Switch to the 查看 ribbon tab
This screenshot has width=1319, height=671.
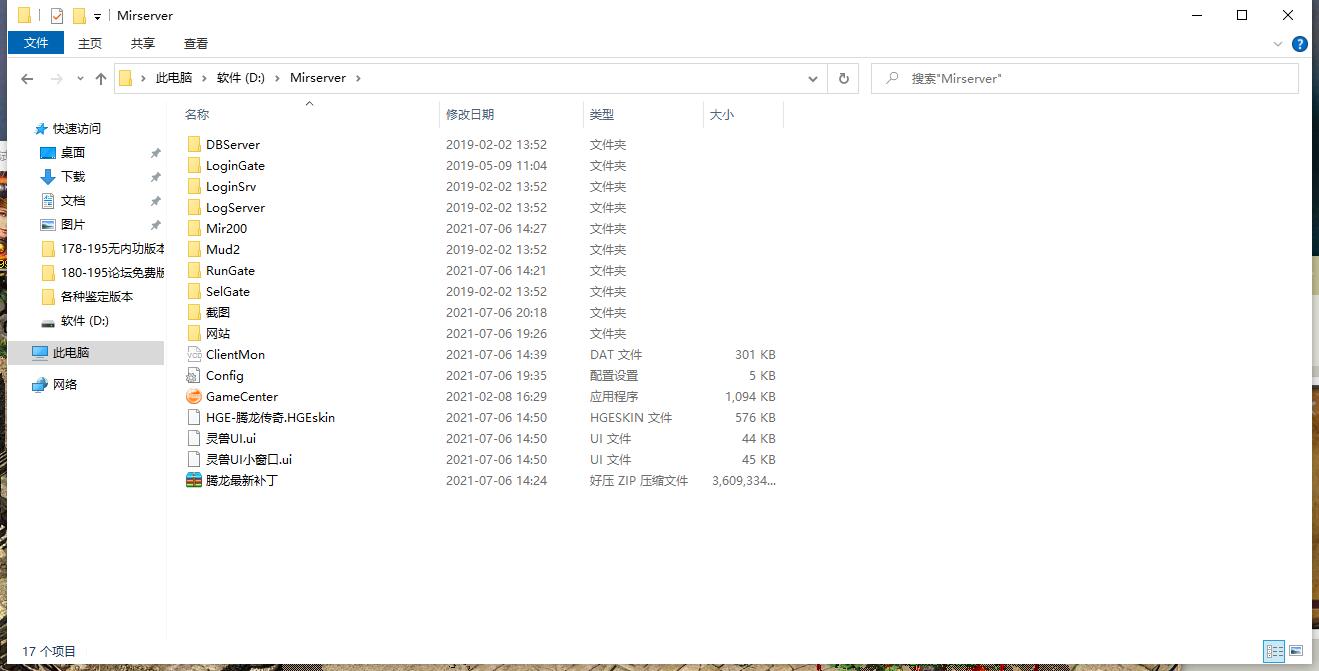coord(196,43)
